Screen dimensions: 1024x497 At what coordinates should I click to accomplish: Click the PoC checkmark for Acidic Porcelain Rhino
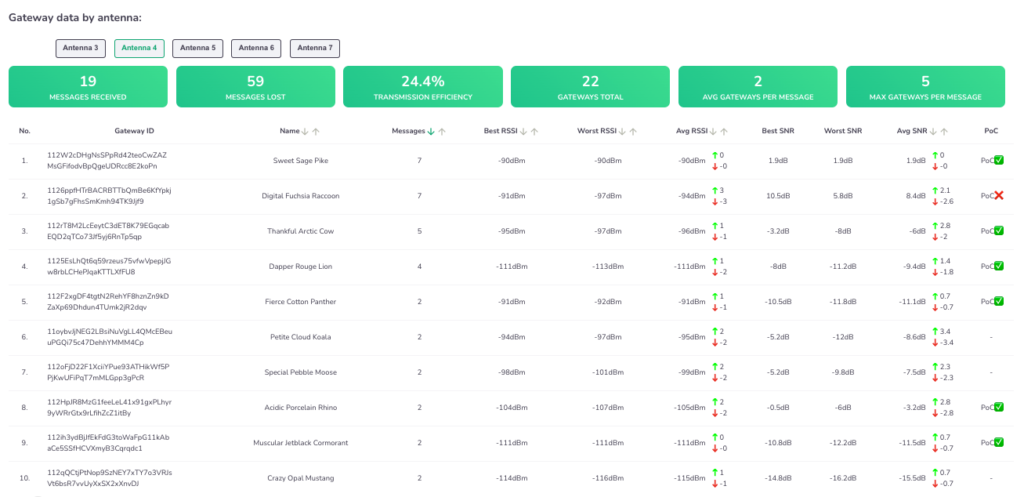[x=998, y=407]
